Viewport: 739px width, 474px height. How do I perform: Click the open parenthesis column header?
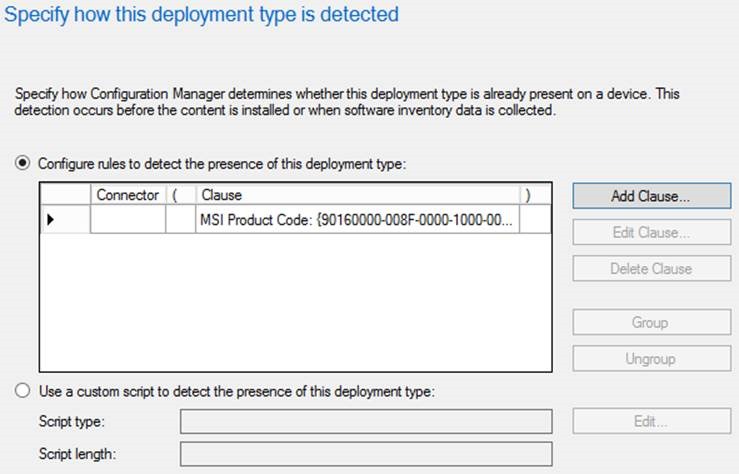(x=181, y=195)
